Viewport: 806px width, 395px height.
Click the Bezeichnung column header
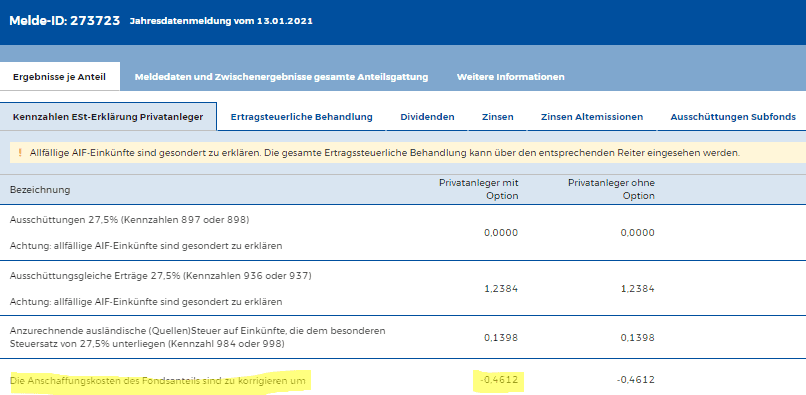click(40, 190)
